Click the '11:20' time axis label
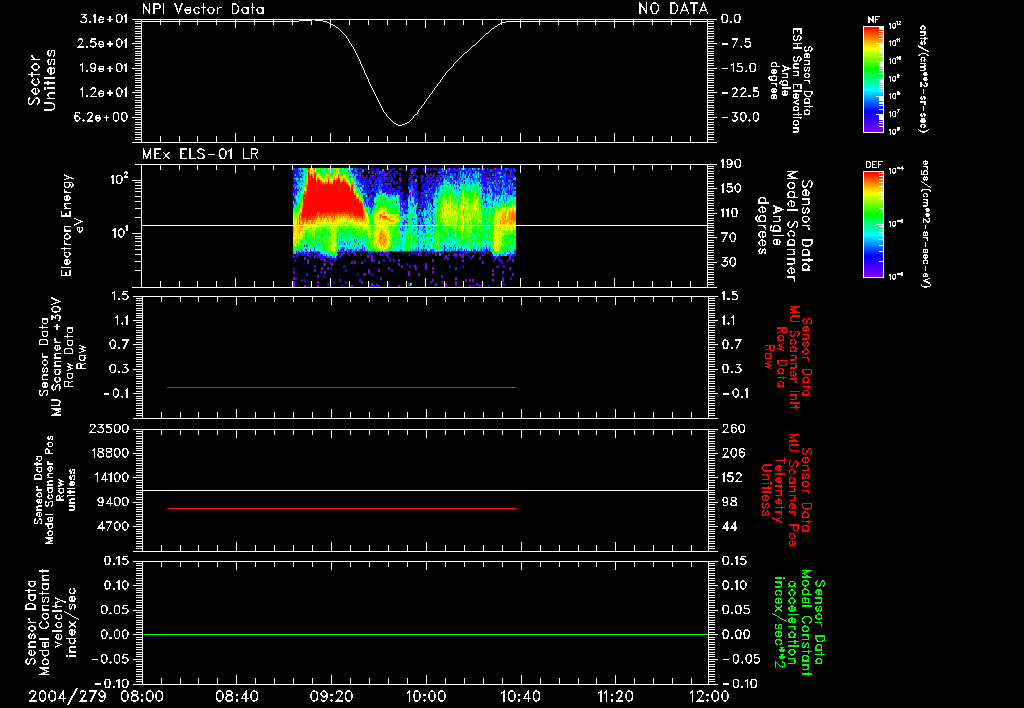The height and width of the screenshot is (708, 1024). point(615,696)
